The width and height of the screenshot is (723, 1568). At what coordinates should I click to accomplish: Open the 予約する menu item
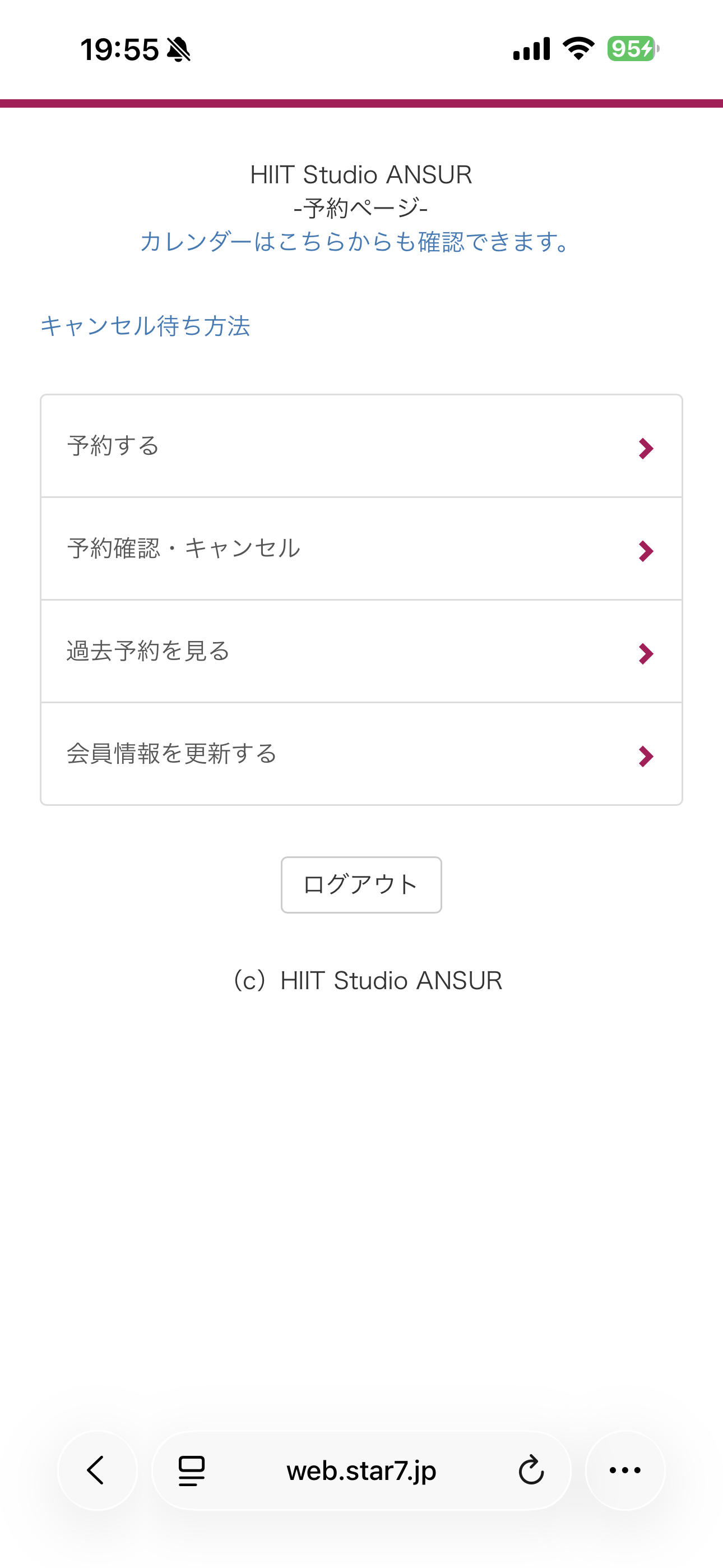tap(113, 446)
